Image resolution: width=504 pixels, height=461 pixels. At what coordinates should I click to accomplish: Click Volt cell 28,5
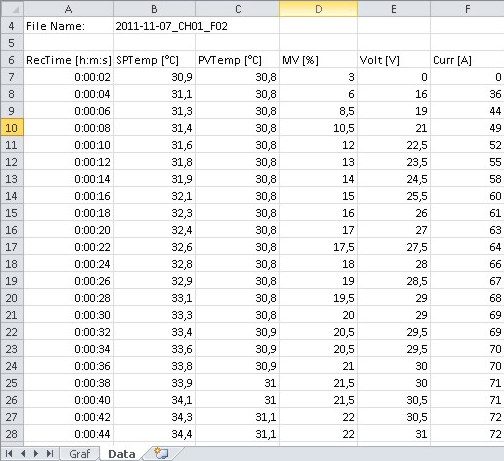(394, 281)
